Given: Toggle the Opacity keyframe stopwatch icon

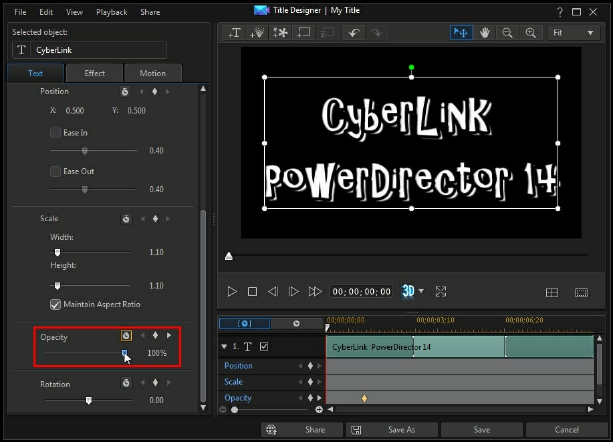Looking at the screenshot, I should tap(127, 336).
